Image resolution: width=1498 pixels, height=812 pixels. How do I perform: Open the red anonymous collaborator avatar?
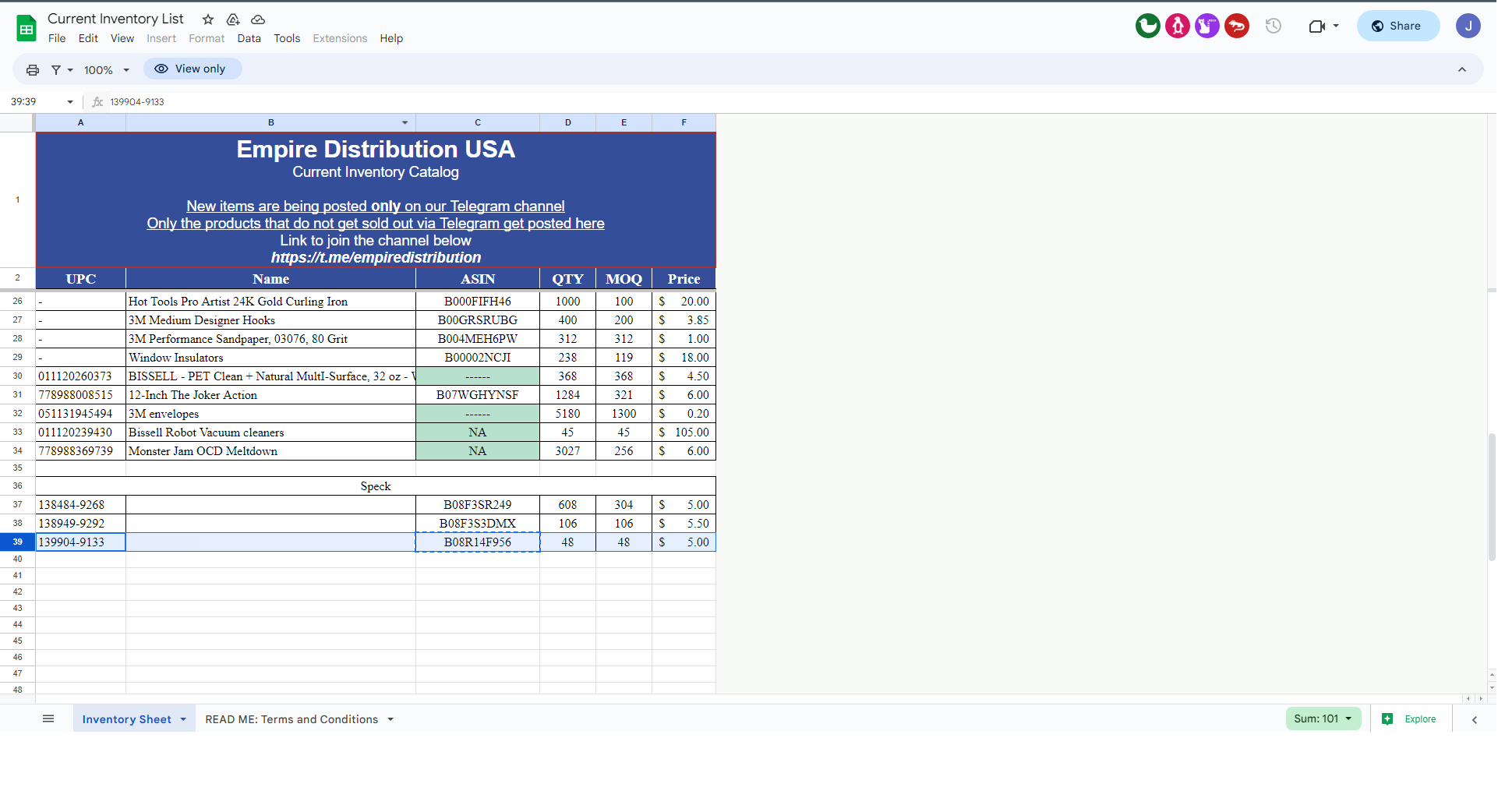(x=1237, y=26)
